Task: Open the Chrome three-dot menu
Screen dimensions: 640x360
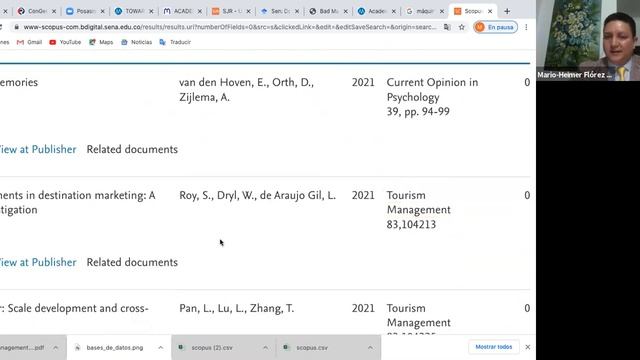Action: tap(526, 27)
